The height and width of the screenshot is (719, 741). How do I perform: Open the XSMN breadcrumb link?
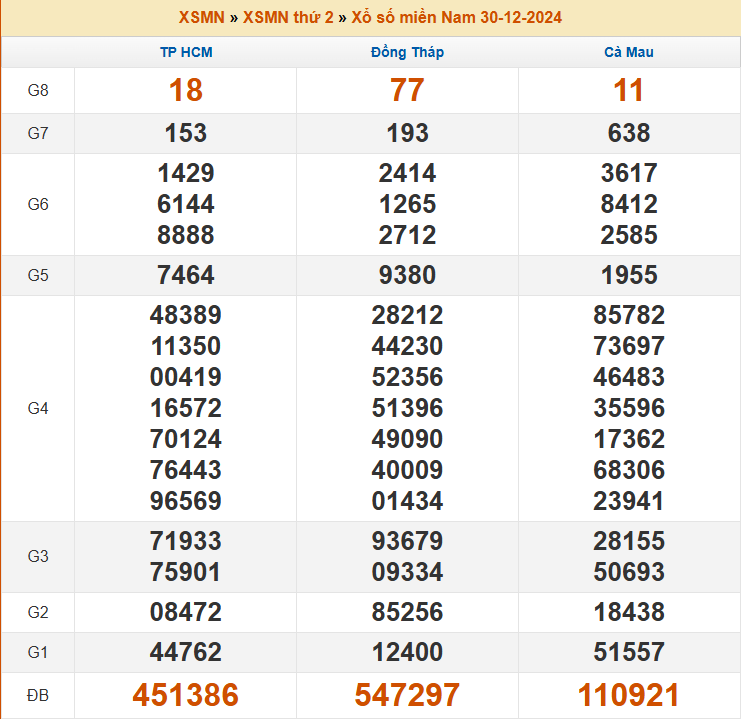point(201,17)
